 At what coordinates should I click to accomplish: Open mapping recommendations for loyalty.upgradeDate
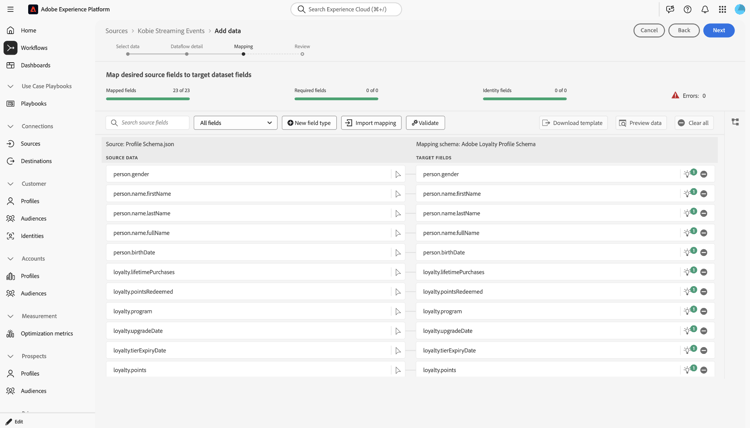pos(690,330)
